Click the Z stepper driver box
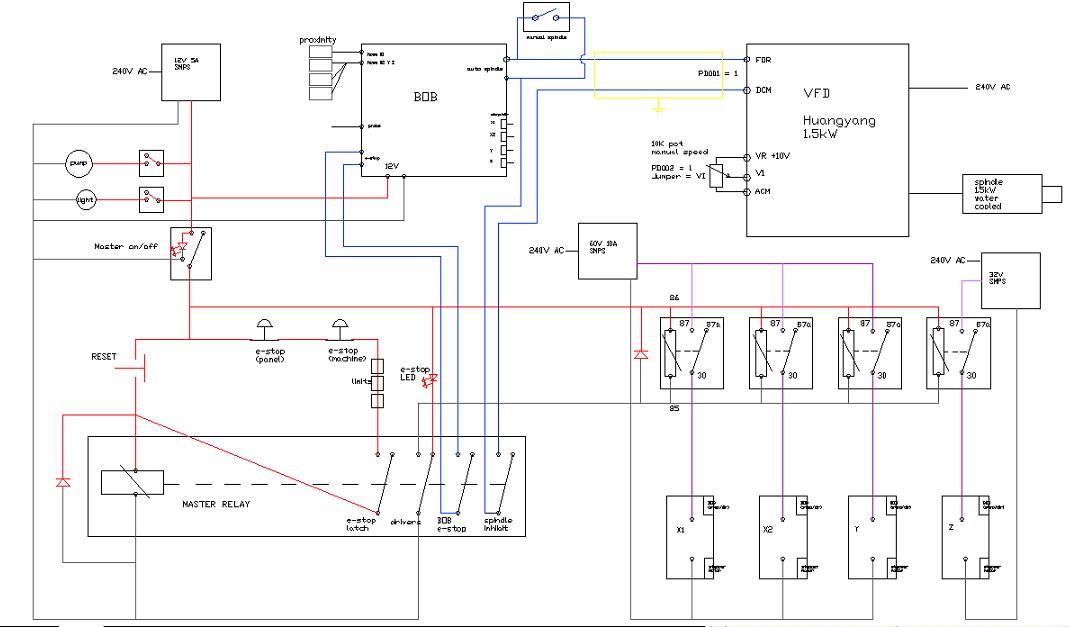The image size is (1070, 627). (x=966, y=537)
